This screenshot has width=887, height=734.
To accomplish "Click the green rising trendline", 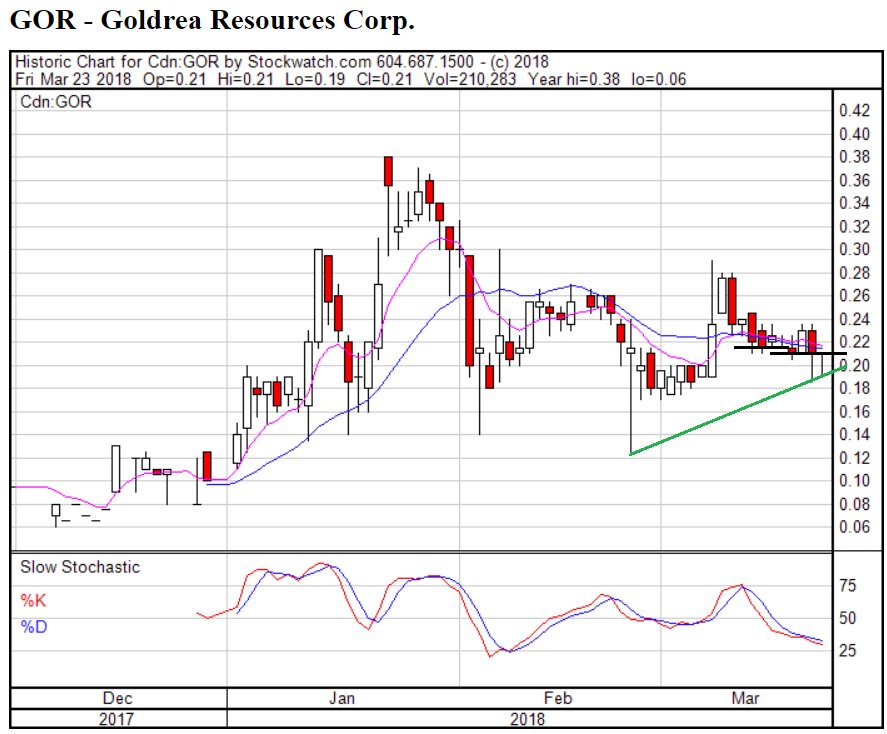I will tap(738, 410).
